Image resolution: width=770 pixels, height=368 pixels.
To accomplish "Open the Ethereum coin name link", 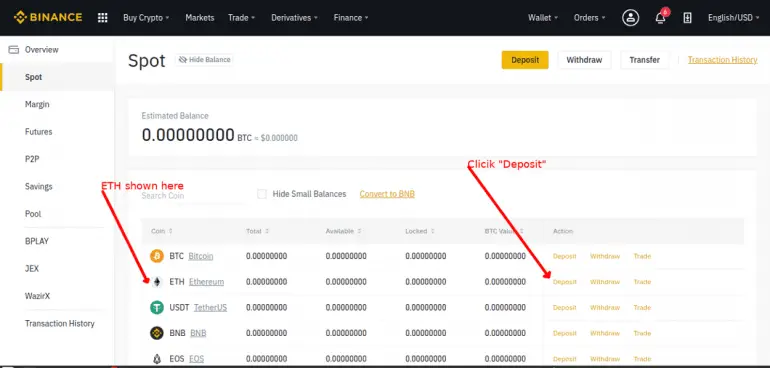I will tap(206, 282).
